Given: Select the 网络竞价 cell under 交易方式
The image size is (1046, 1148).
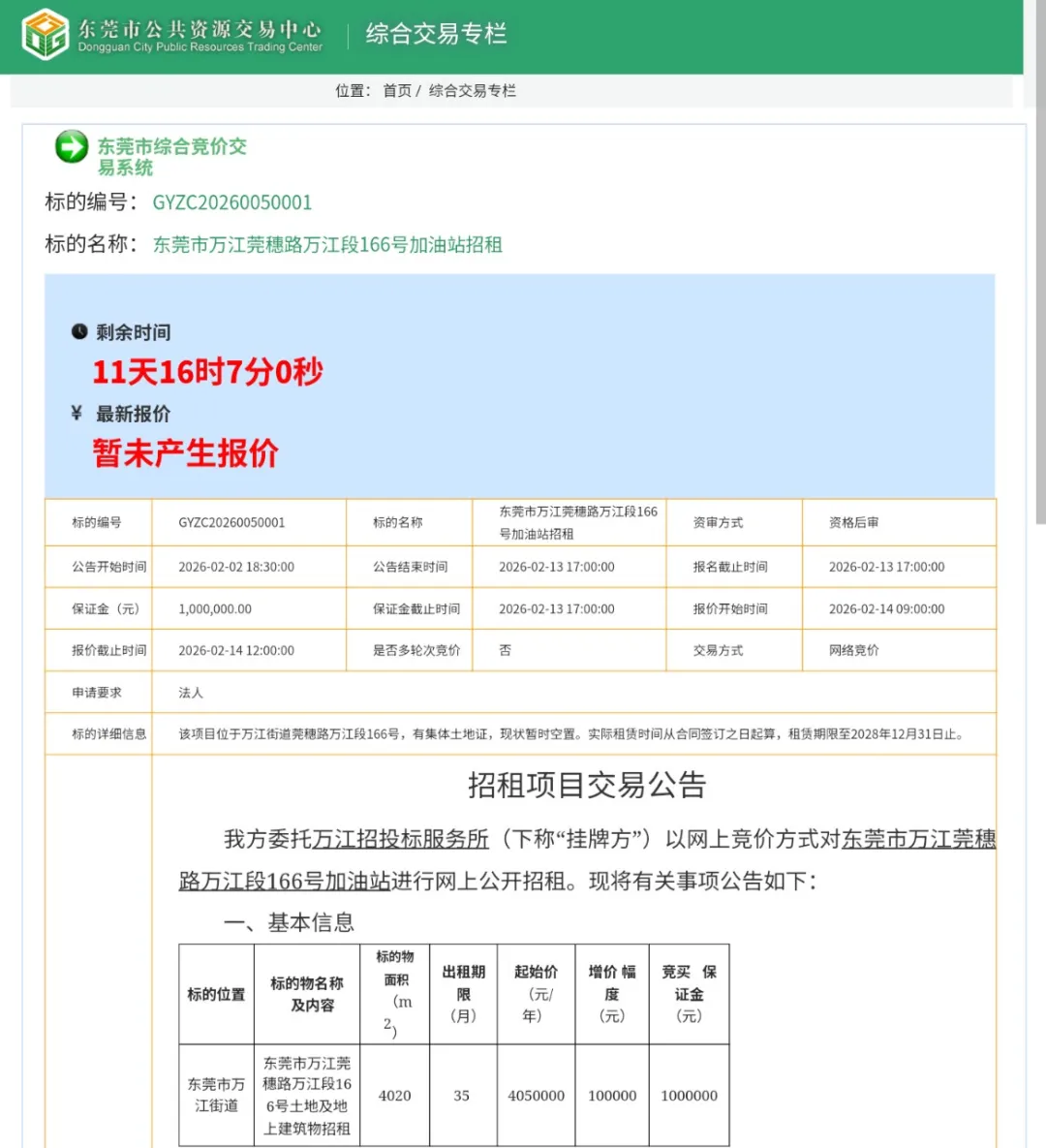Looking at the screenshot, I should pos(854,651).
